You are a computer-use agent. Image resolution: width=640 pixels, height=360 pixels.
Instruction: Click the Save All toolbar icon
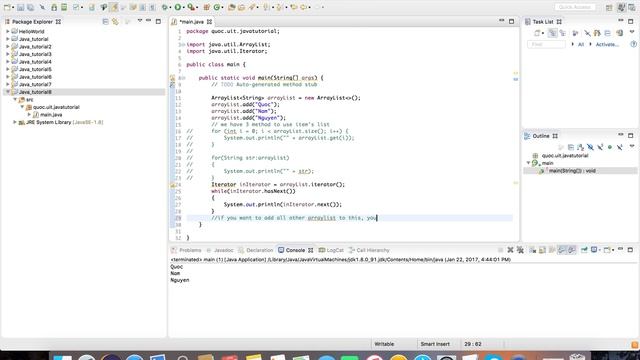(x=31, y=7)
